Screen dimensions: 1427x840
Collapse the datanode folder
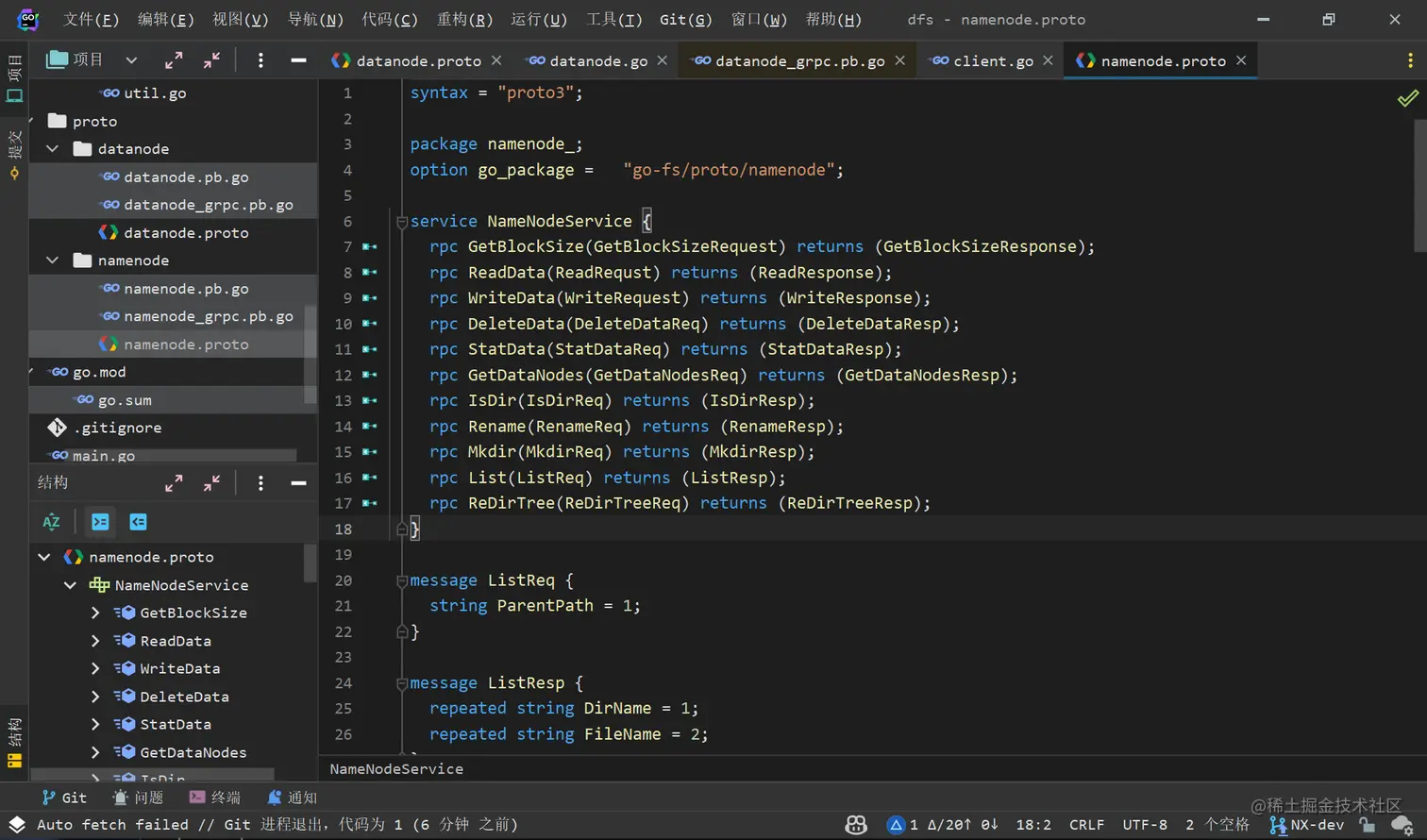pyautogui.click(x=53, y=149)
